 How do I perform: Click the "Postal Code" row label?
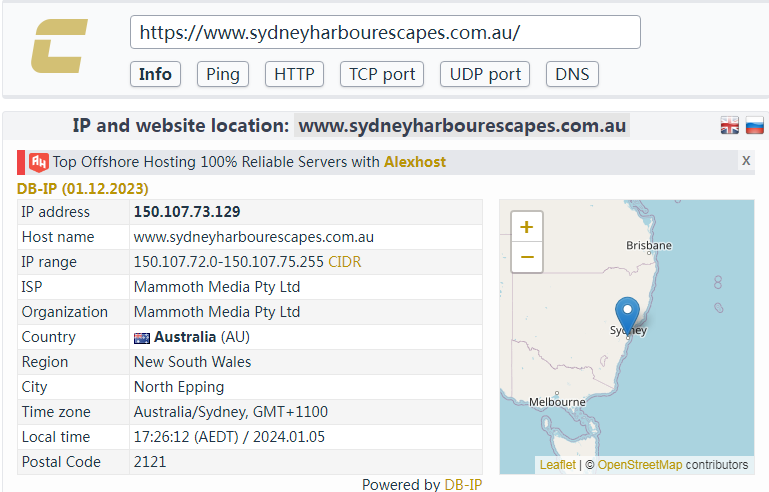61,462
